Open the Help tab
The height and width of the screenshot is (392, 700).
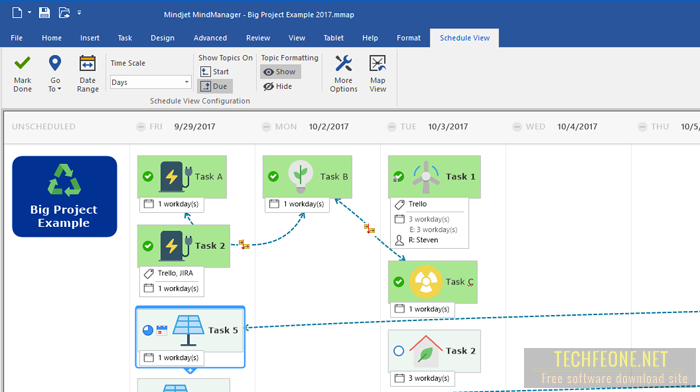pyautogui.click(x=370, y=38)
